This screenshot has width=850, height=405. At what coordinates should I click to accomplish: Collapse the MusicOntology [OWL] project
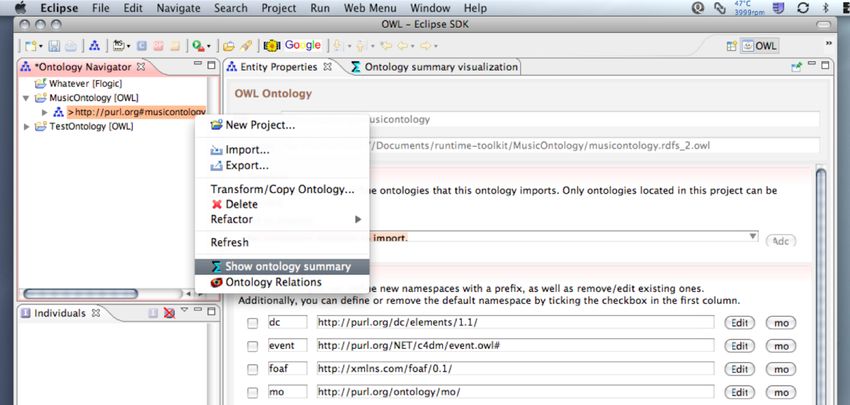pos(25,98)
